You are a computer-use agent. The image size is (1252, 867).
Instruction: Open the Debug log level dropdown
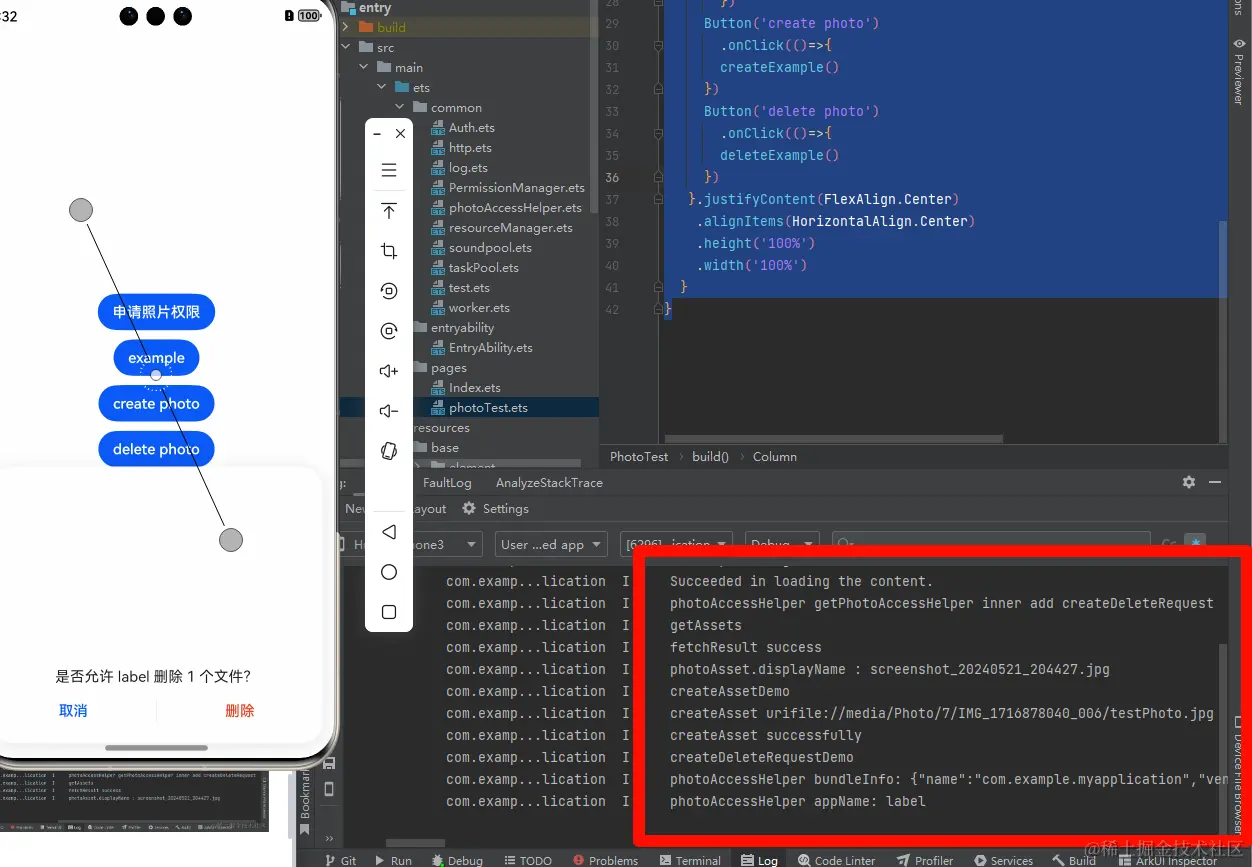pyautogui.click(x=782, y=544)
